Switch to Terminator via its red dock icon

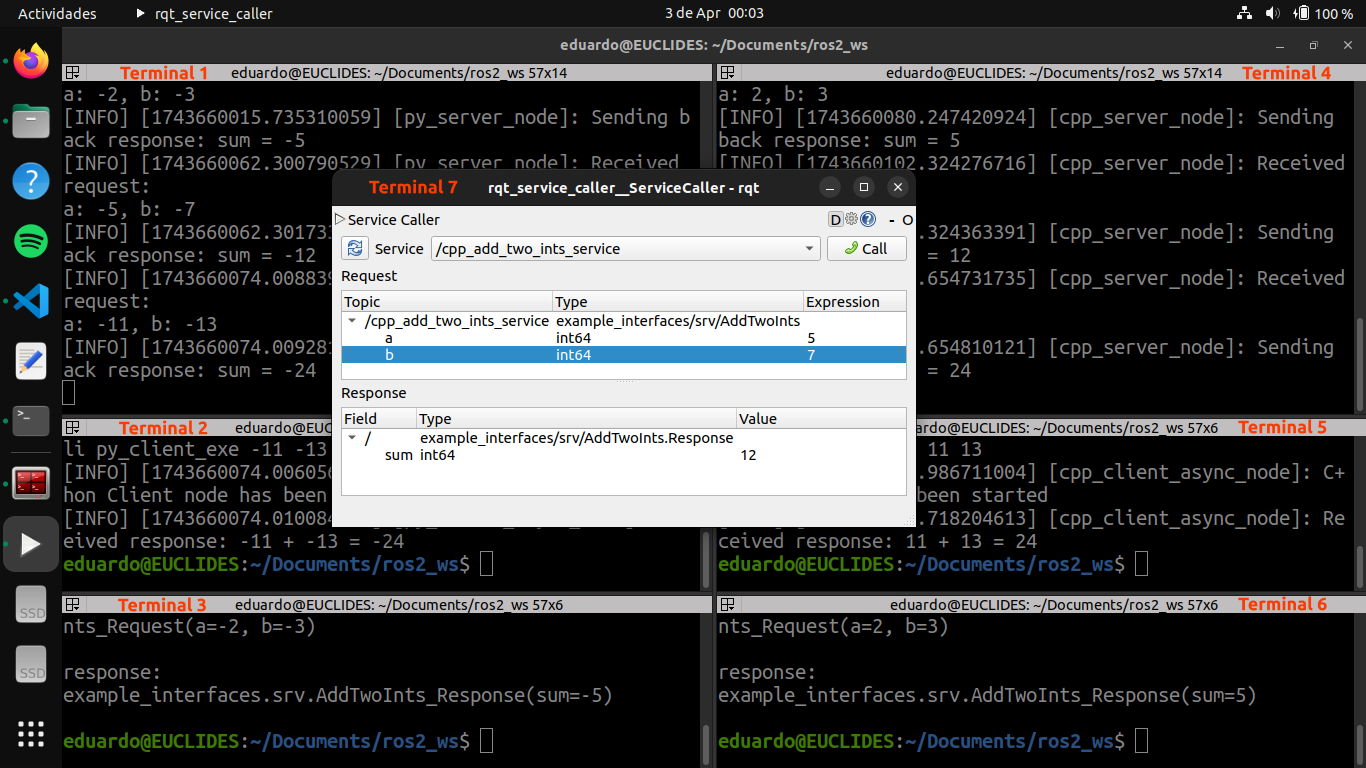31,484
